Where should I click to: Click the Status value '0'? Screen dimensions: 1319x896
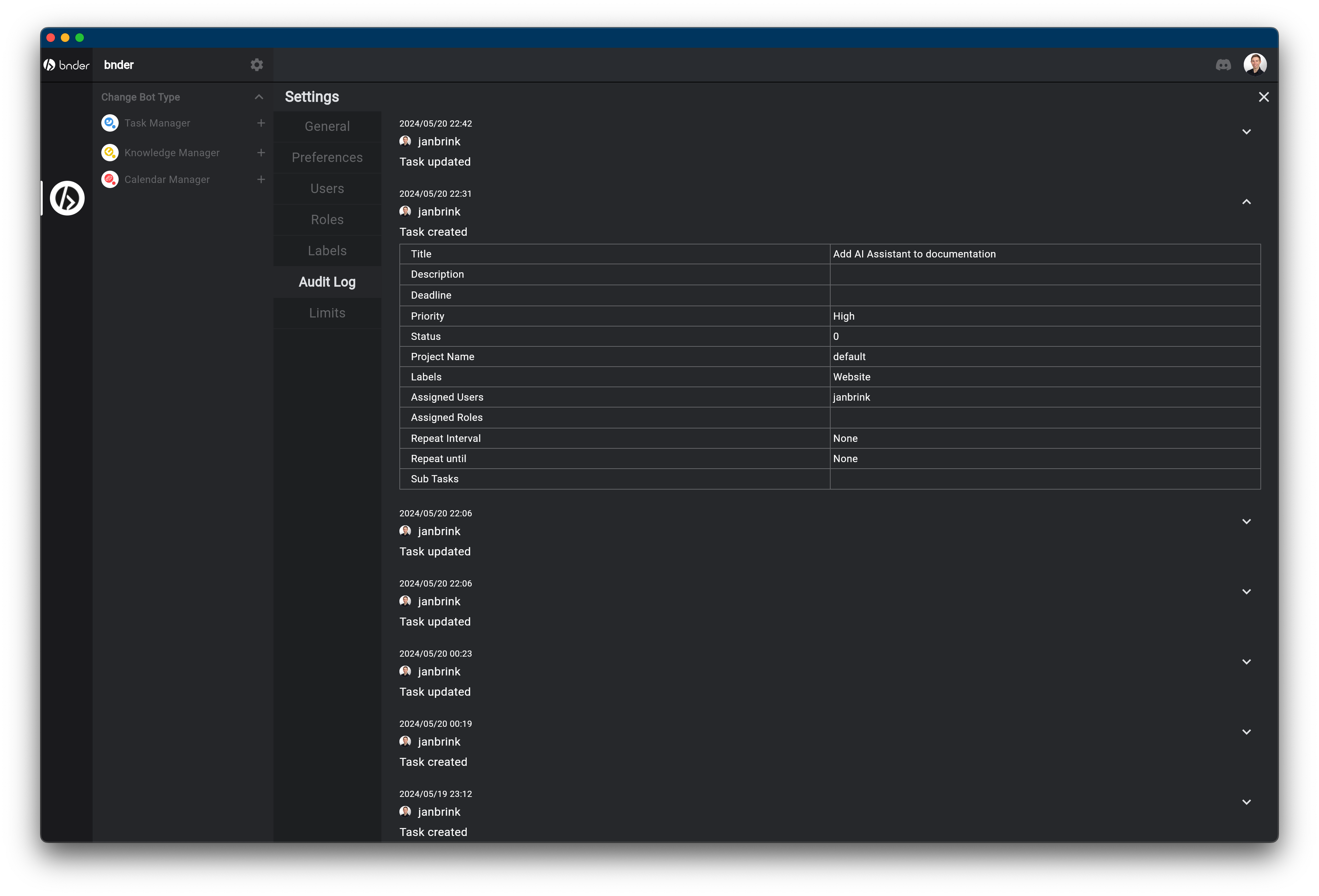(835, 336)
